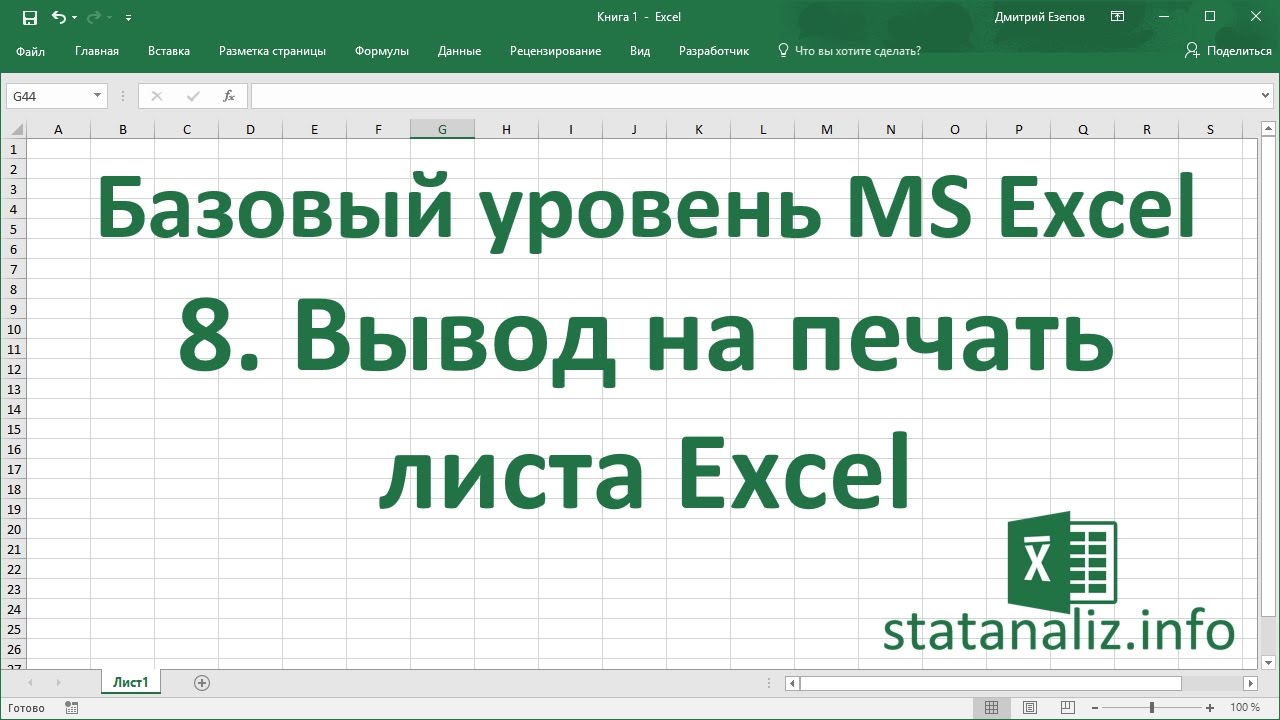The width and height of the screenshot is (1280, 720).
Task: Select row 1 header
Action: [14, 149]
